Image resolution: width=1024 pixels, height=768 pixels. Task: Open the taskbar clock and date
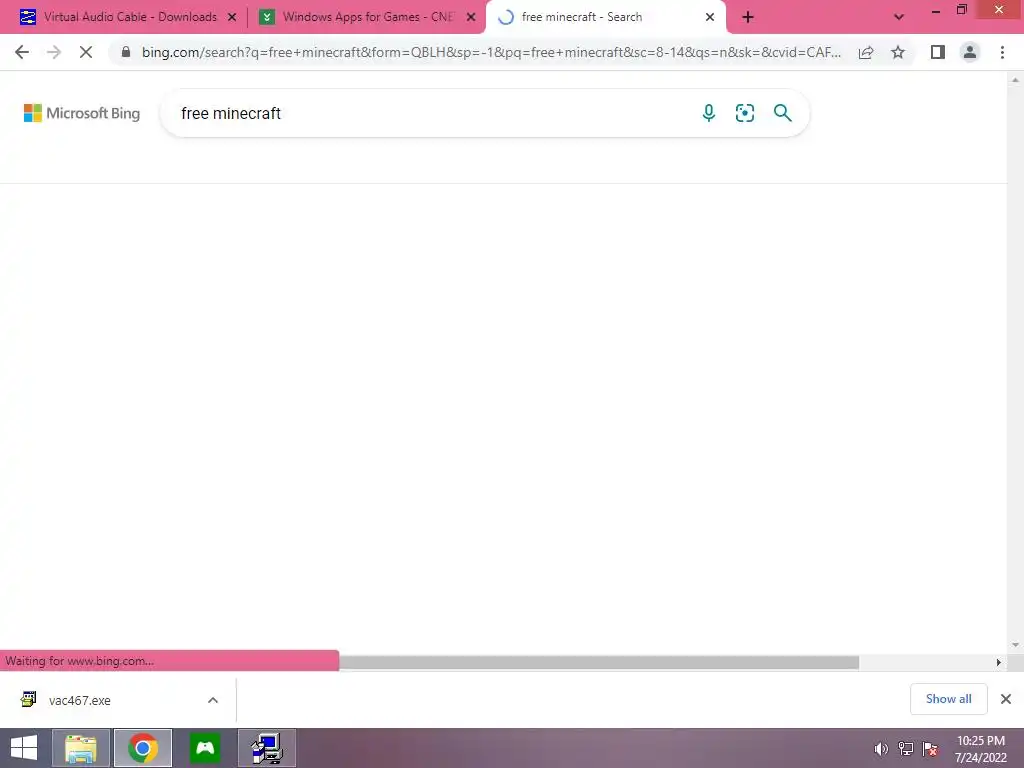[980, 748]
